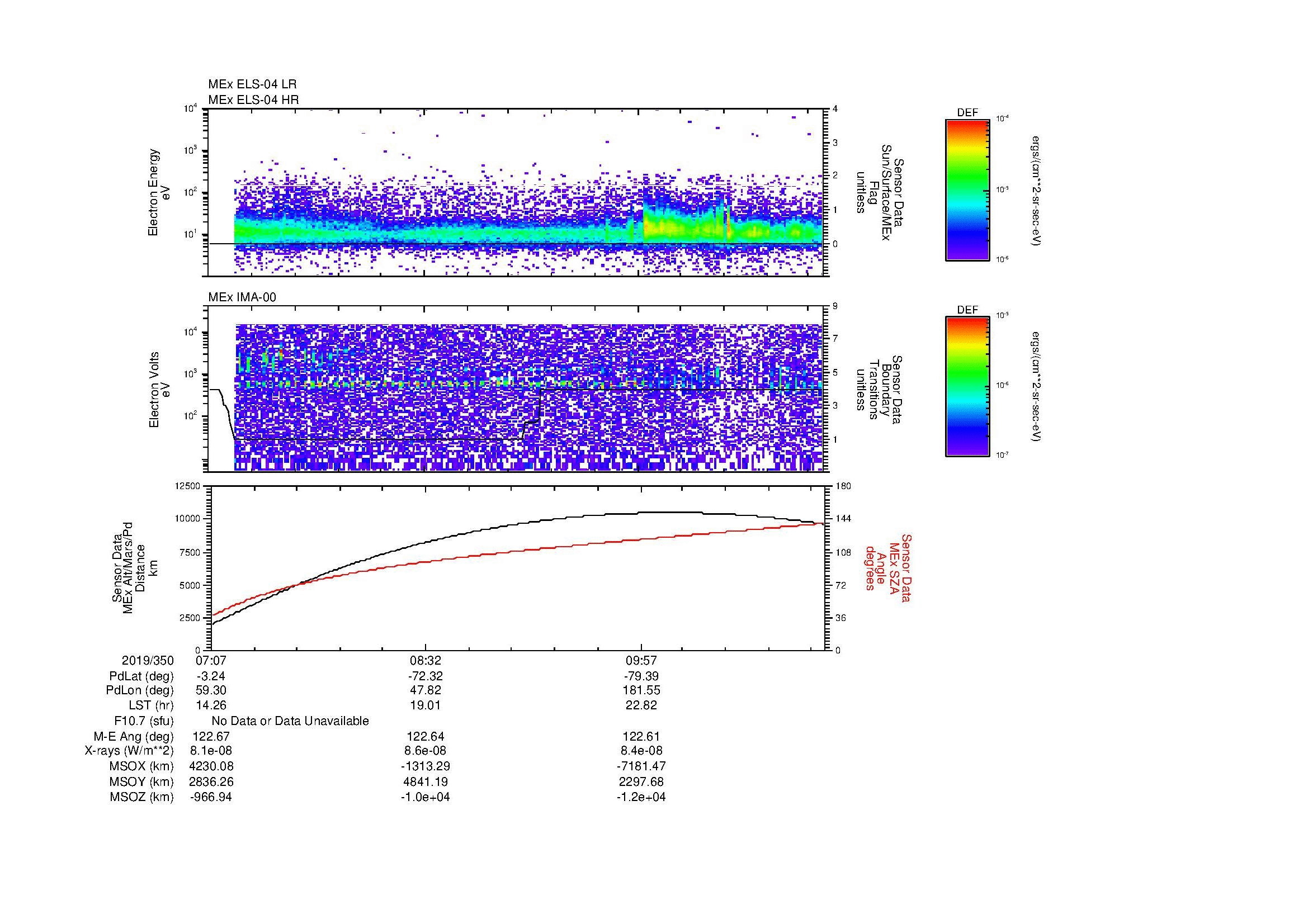
Task: Click M-E Ang value 122.61
Action: click(x=641, y=736)
